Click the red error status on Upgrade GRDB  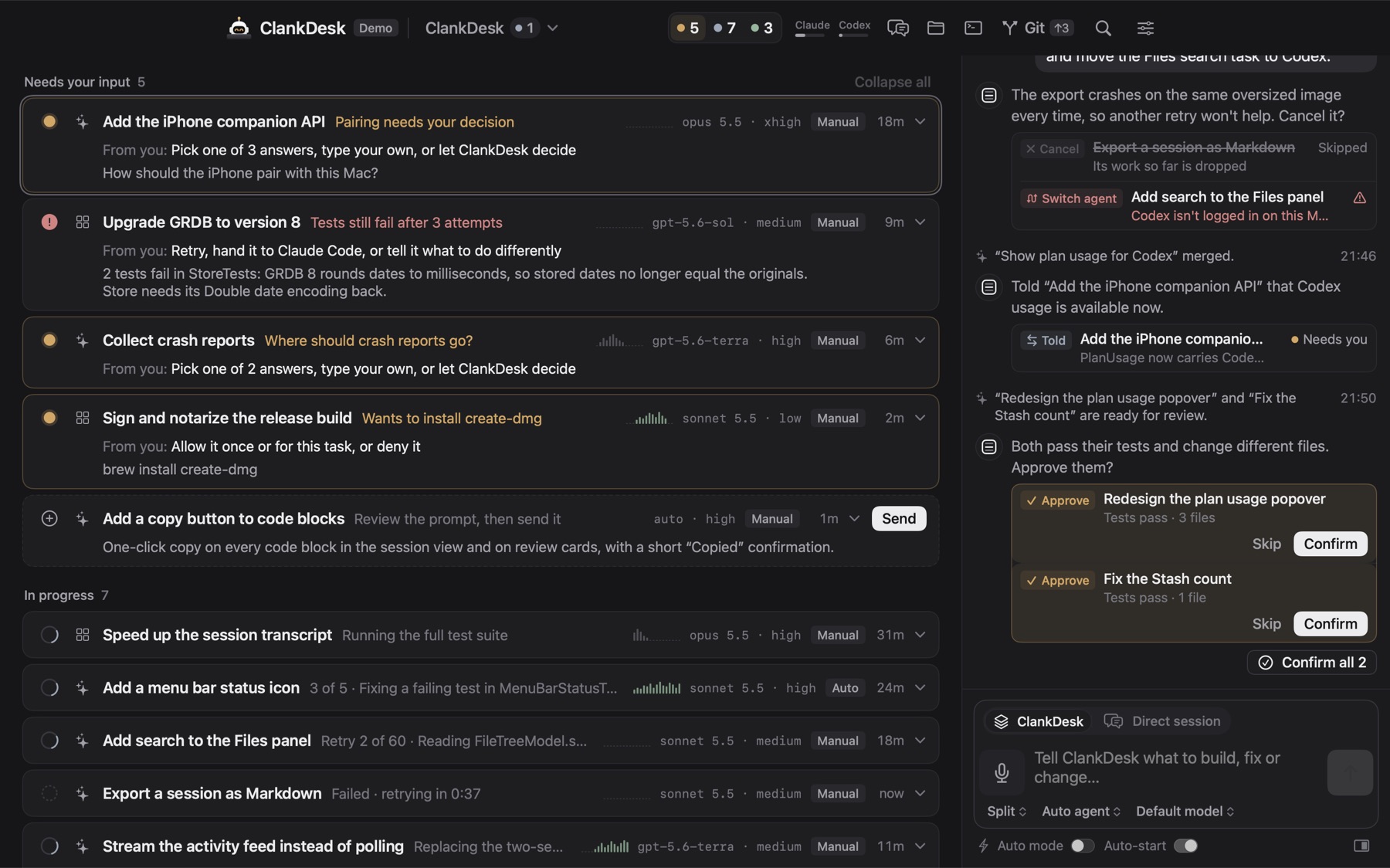click(x=49, y=222)
